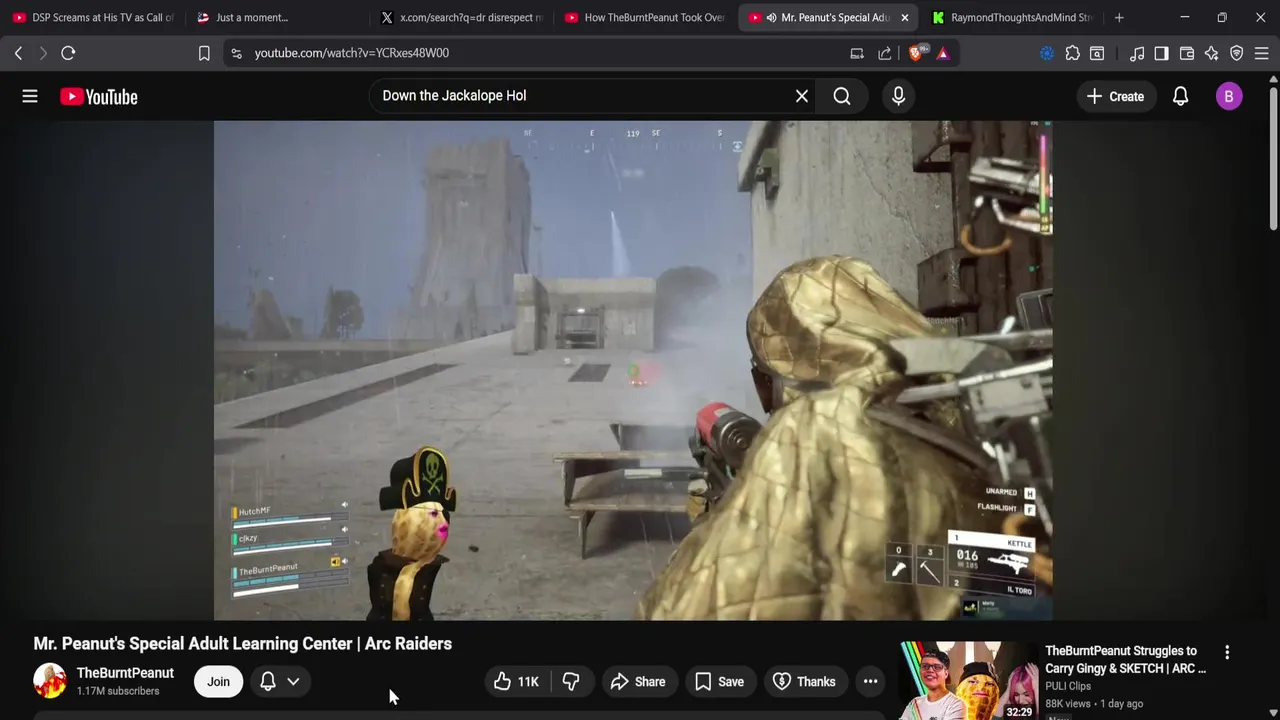Image resolution: width=1280 pixels, height=720 pixels.
Task: Switch to the DSP Screams at His TV tab
Action: (92, 17)
